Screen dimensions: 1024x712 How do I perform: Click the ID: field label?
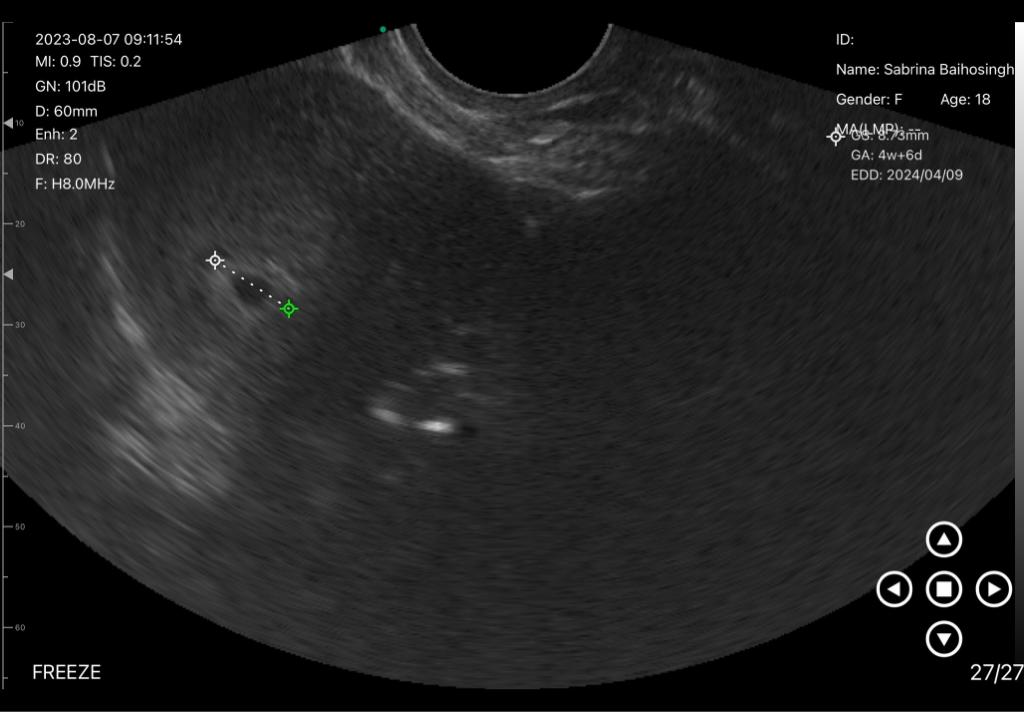pos(845,40)
